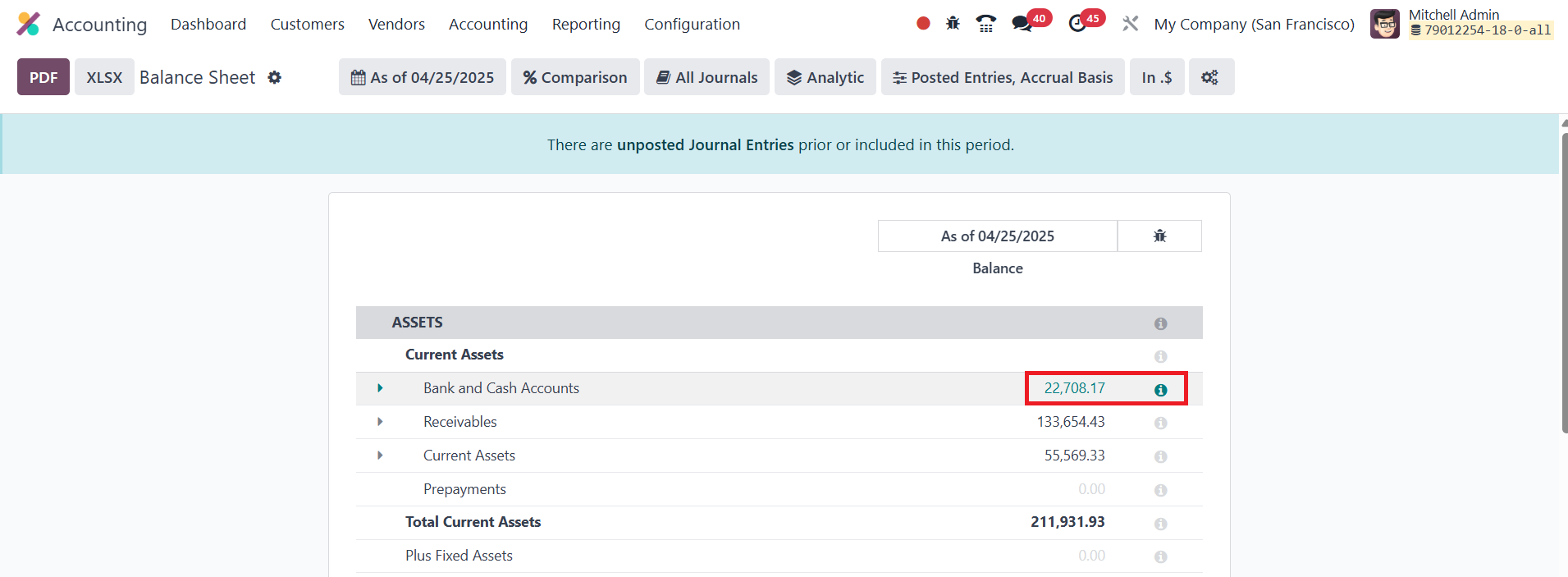
Task: Open activities clock icon with 45 badge
Action: point(1078,24)
